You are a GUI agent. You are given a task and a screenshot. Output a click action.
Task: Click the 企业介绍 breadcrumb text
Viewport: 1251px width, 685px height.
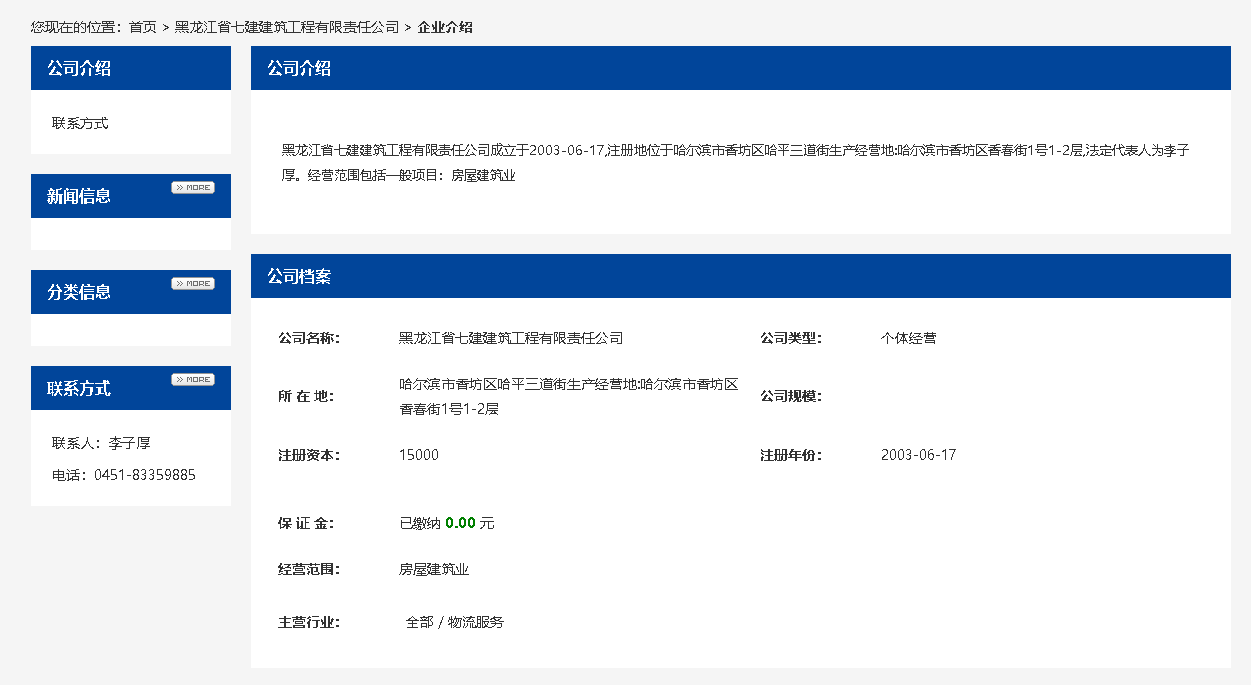pyautogui.click(x=445, y=27)
